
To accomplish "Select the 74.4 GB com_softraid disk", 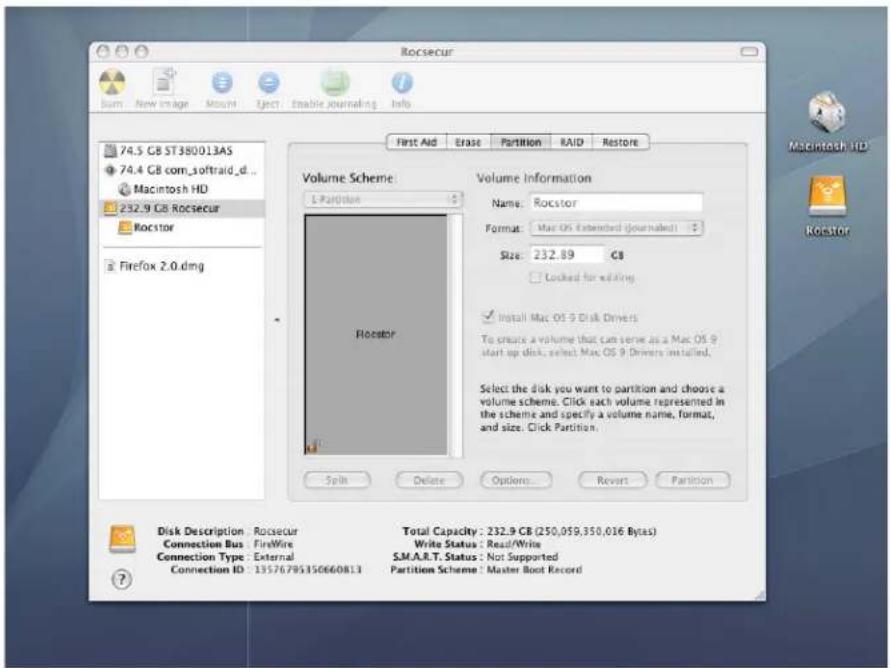I will coord(182,170).
